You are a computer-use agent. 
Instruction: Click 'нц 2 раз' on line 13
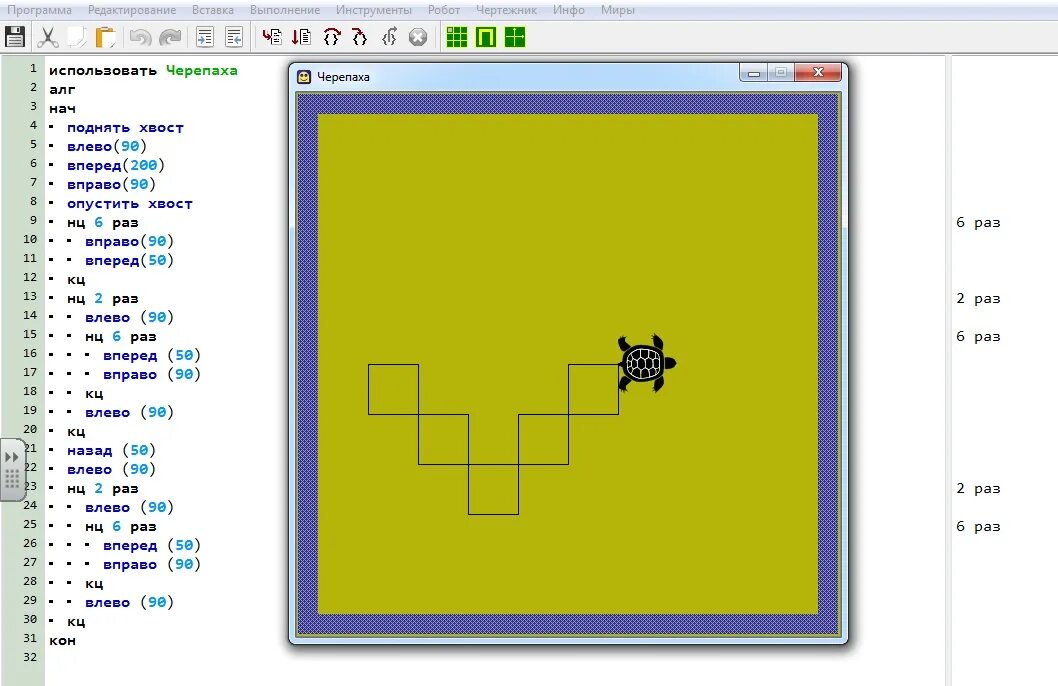click(x=103, y=299)
